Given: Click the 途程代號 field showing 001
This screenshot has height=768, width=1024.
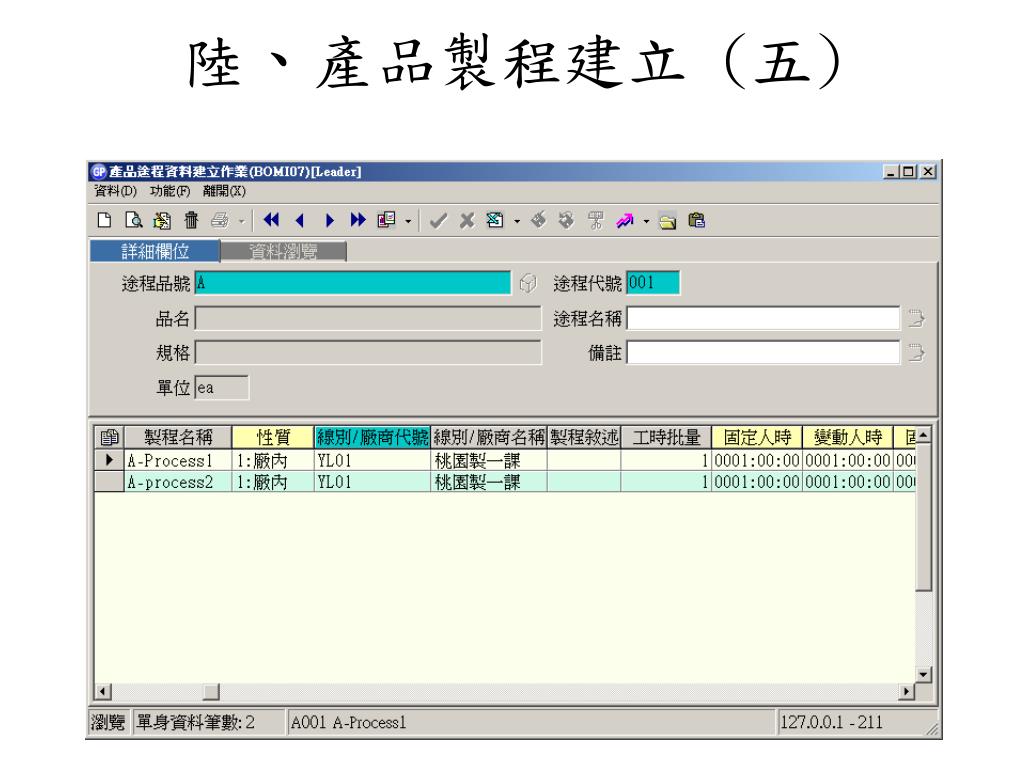Looking at the screenshot, I should click(653, 283).
